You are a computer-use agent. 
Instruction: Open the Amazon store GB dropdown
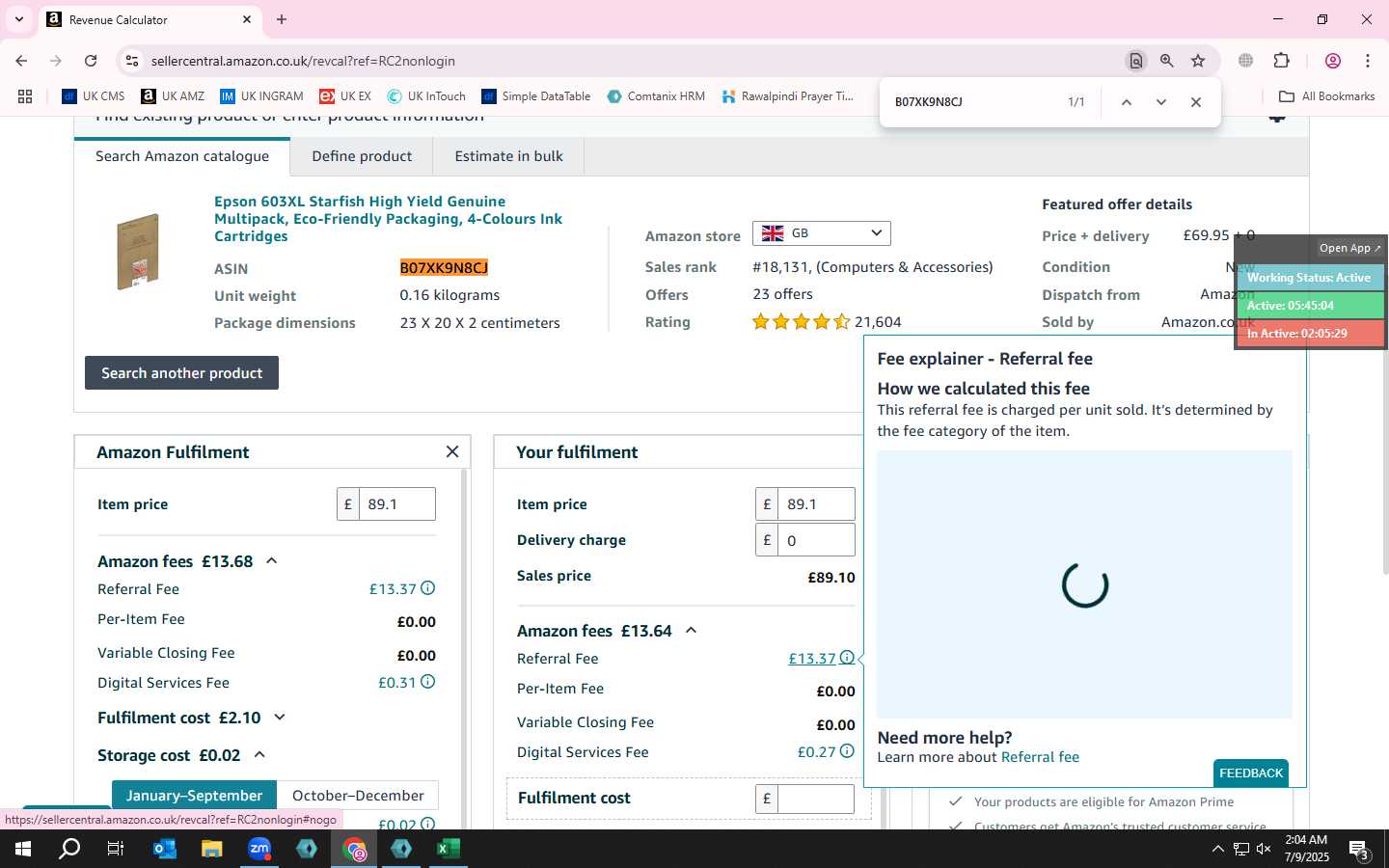822,233
